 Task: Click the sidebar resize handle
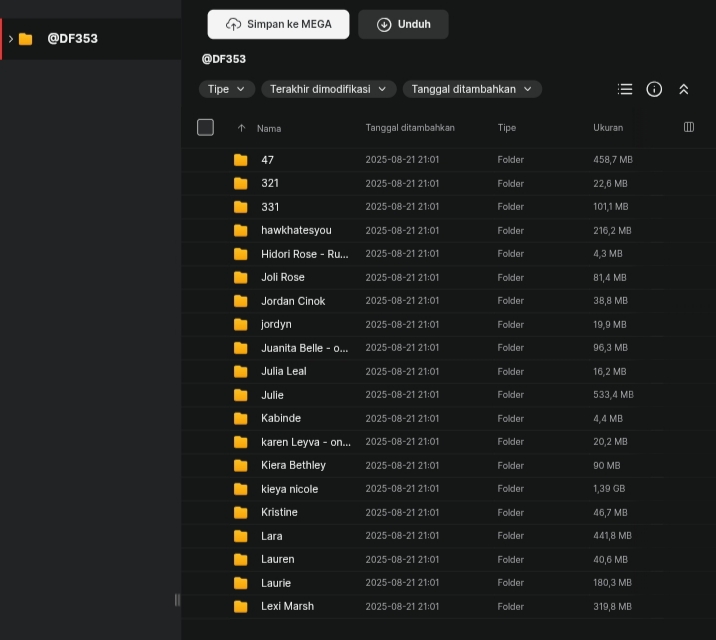pyautogui.click(x=177, y=600)
